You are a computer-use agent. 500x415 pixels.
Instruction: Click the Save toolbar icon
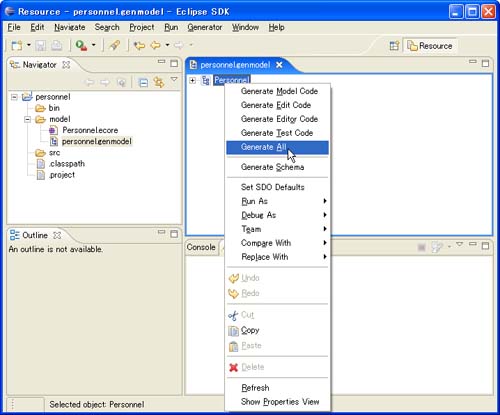click(x=40, y=45)
